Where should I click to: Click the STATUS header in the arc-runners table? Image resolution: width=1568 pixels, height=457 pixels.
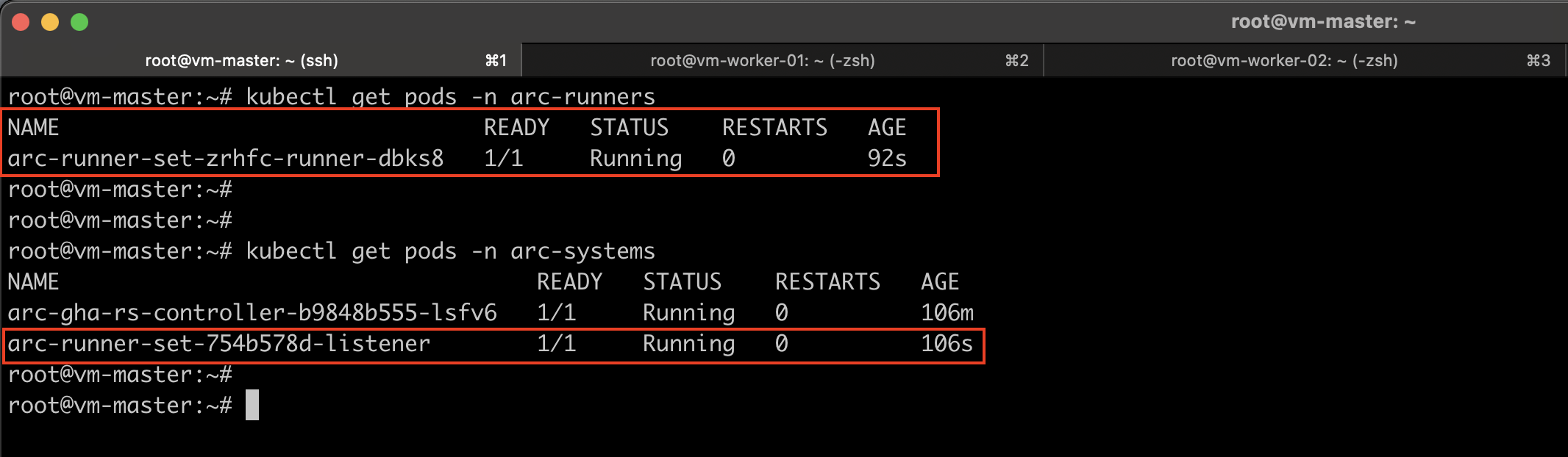click(630, 128)
